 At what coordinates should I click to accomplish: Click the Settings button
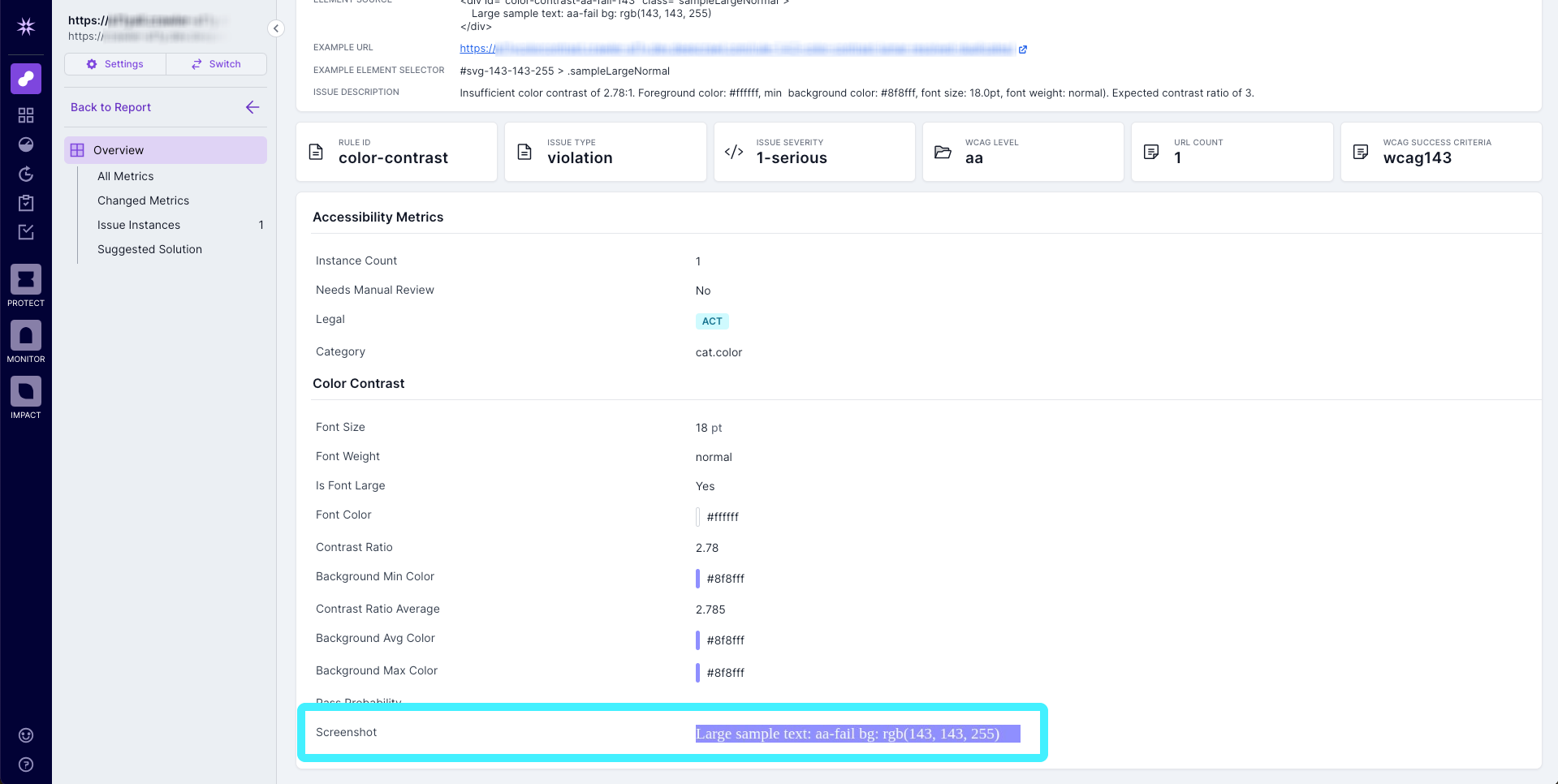pyautogui.click(x=115, y=64)
